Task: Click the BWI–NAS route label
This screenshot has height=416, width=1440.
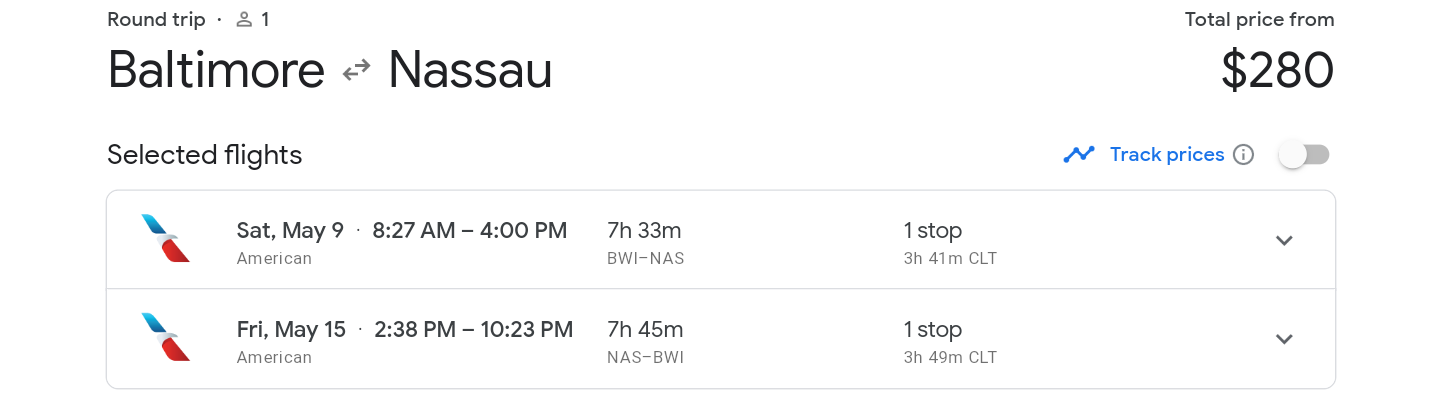Action: [645, 259]
